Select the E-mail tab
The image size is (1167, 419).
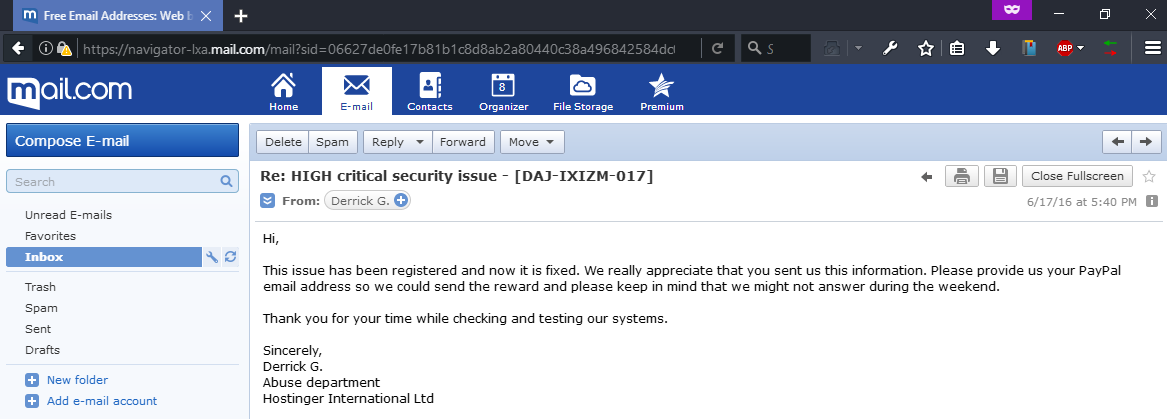coord(357,92)
